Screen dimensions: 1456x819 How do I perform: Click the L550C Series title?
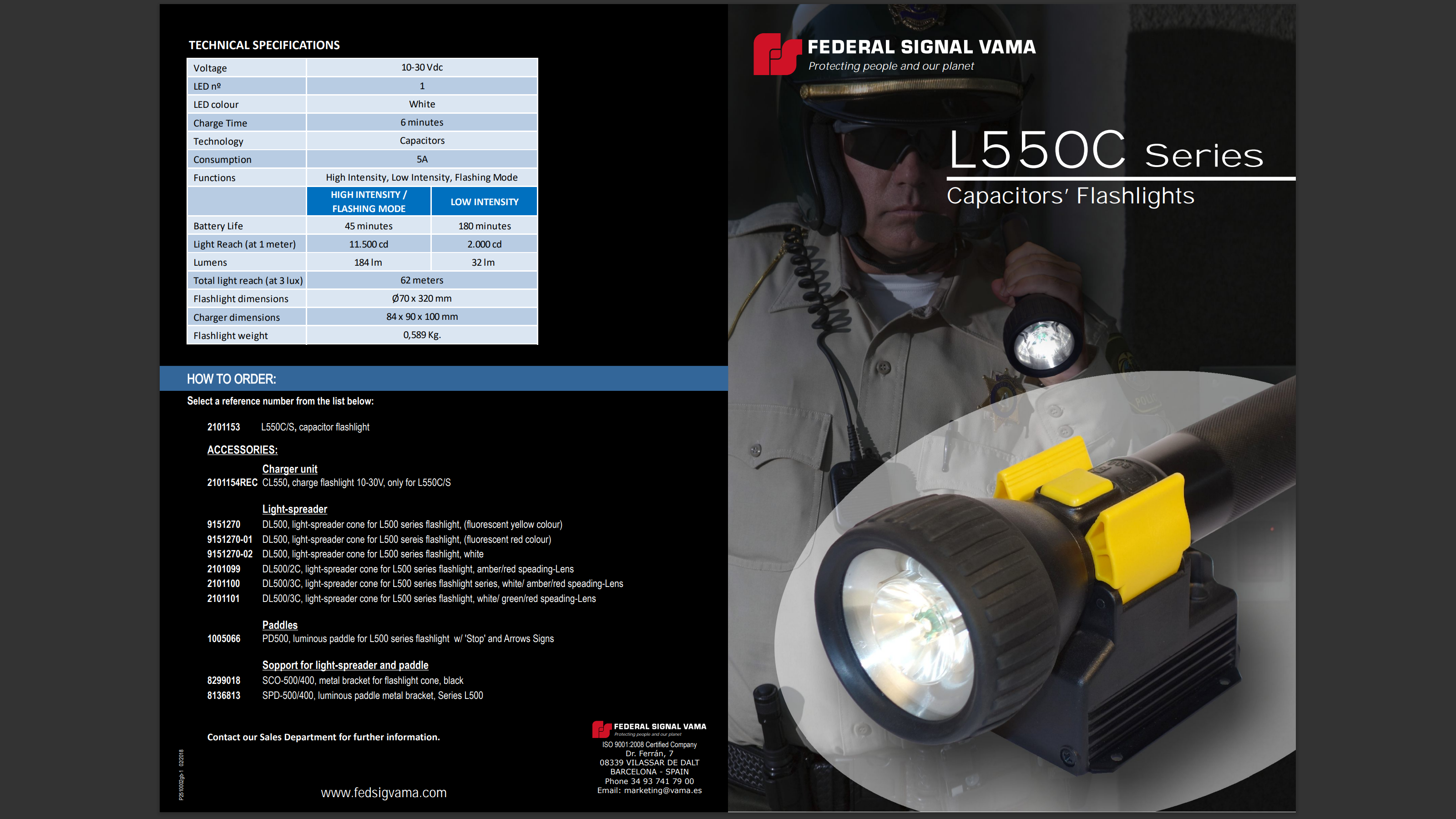(x=1106, y=149)
